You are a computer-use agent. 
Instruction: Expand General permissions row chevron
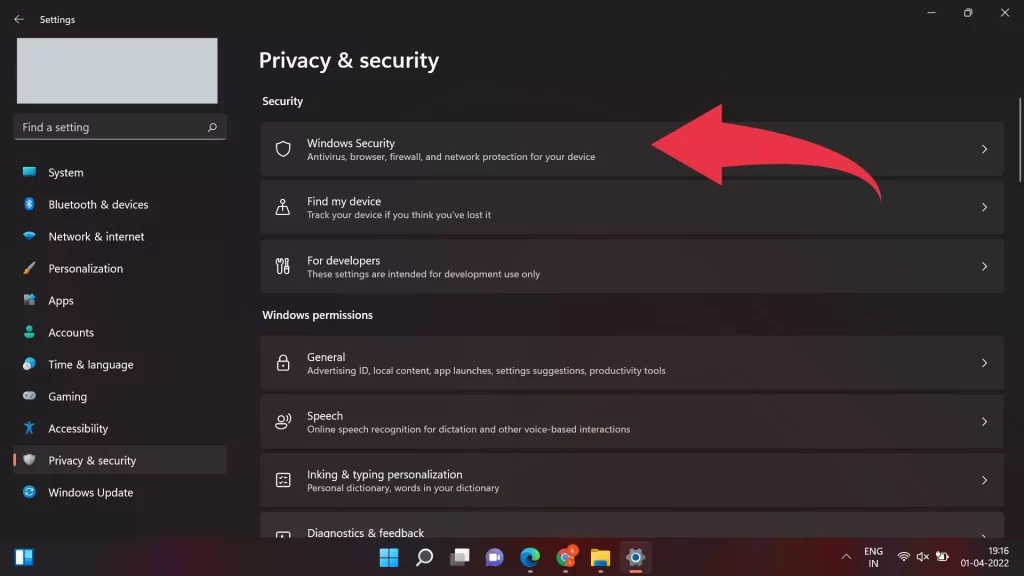(x=984, y=362)
